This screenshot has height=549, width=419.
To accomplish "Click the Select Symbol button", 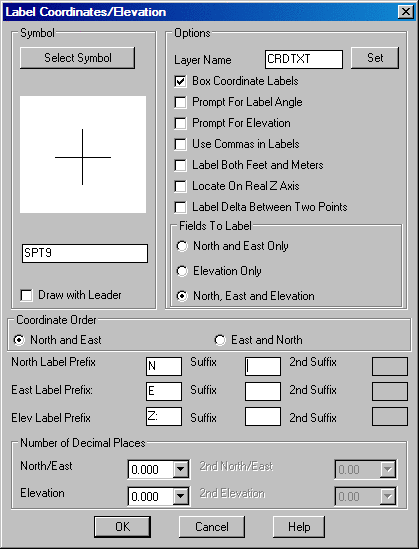I will (77, 58).
